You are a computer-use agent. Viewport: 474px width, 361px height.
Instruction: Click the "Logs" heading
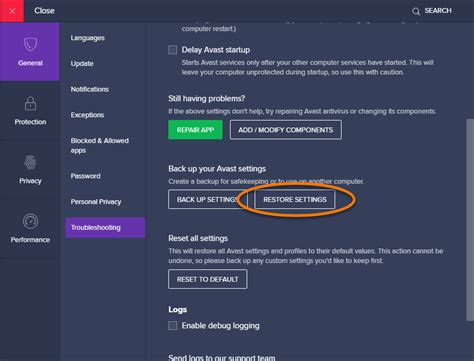(x=178, y=310)
